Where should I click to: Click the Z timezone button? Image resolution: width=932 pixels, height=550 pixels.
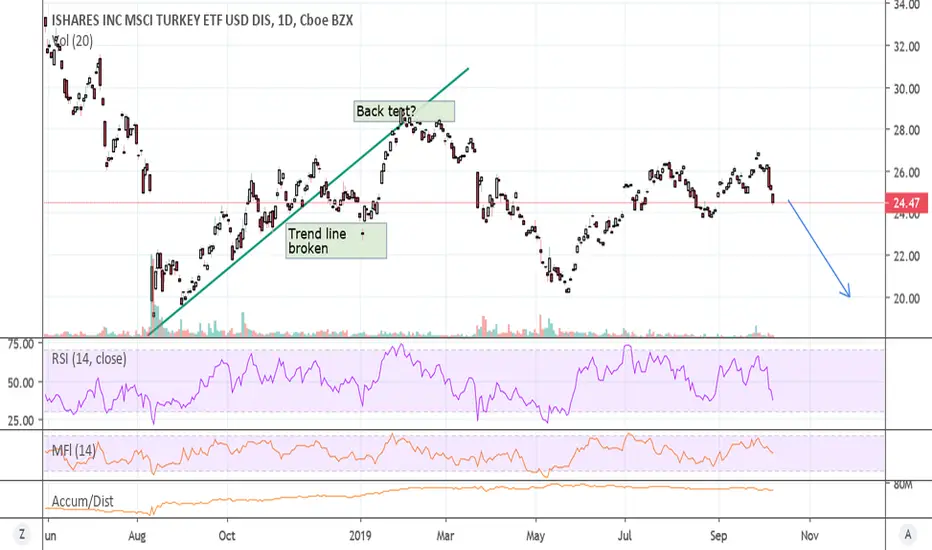(x=22, y=535)
